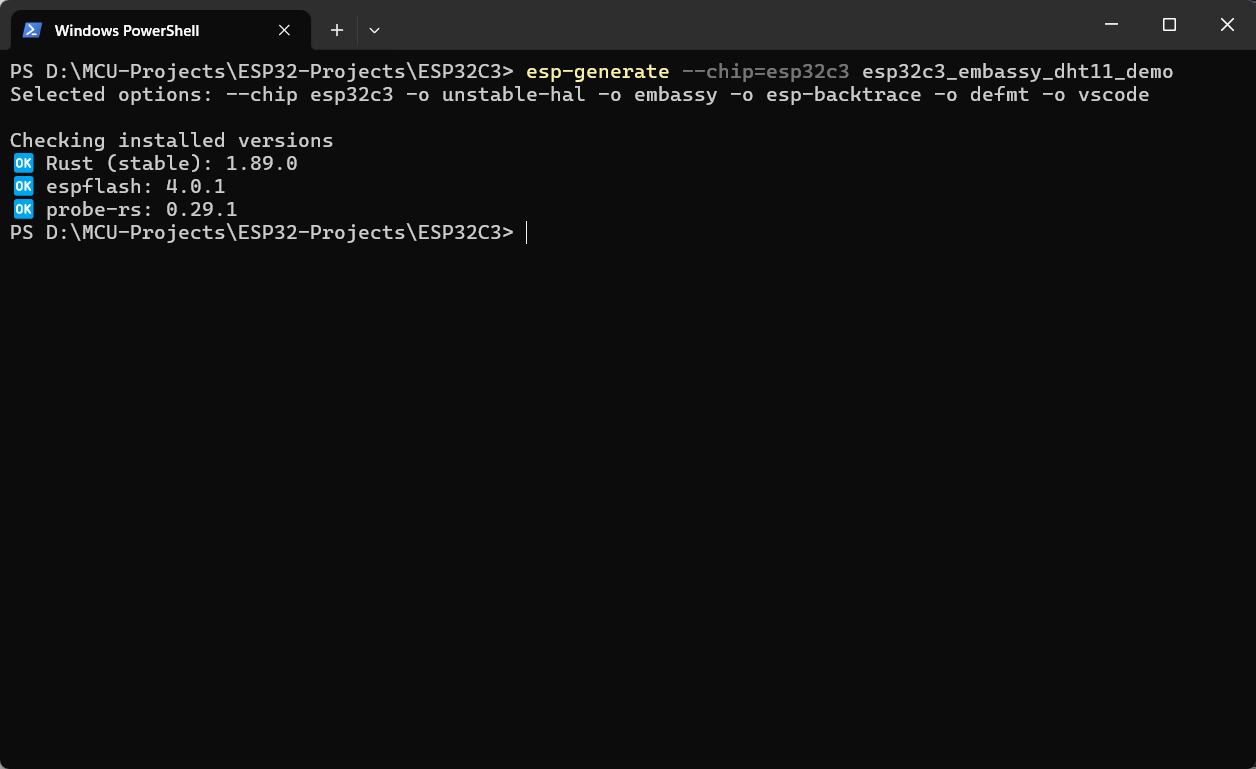
Task: Close the Windows PowerShell tab
Action: tap(285, 30)
